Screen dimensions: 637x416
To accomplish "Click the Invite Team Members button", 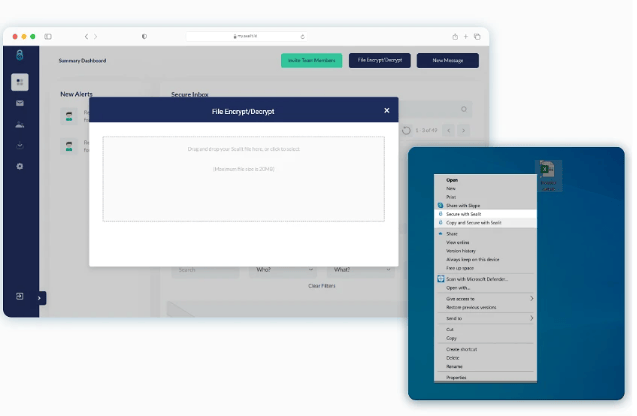I will click(x=312, y=60).
